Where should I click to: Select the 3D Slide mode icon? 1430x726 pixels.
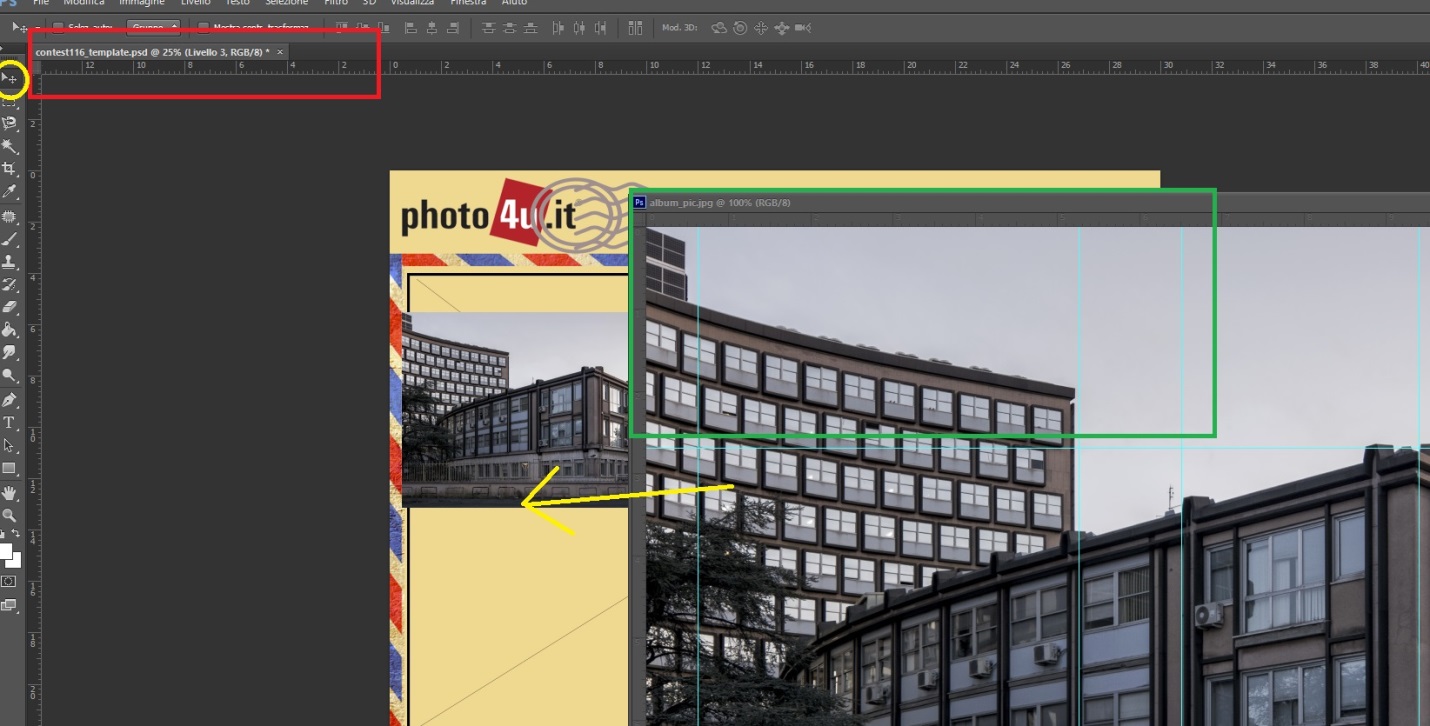[782, 27]
